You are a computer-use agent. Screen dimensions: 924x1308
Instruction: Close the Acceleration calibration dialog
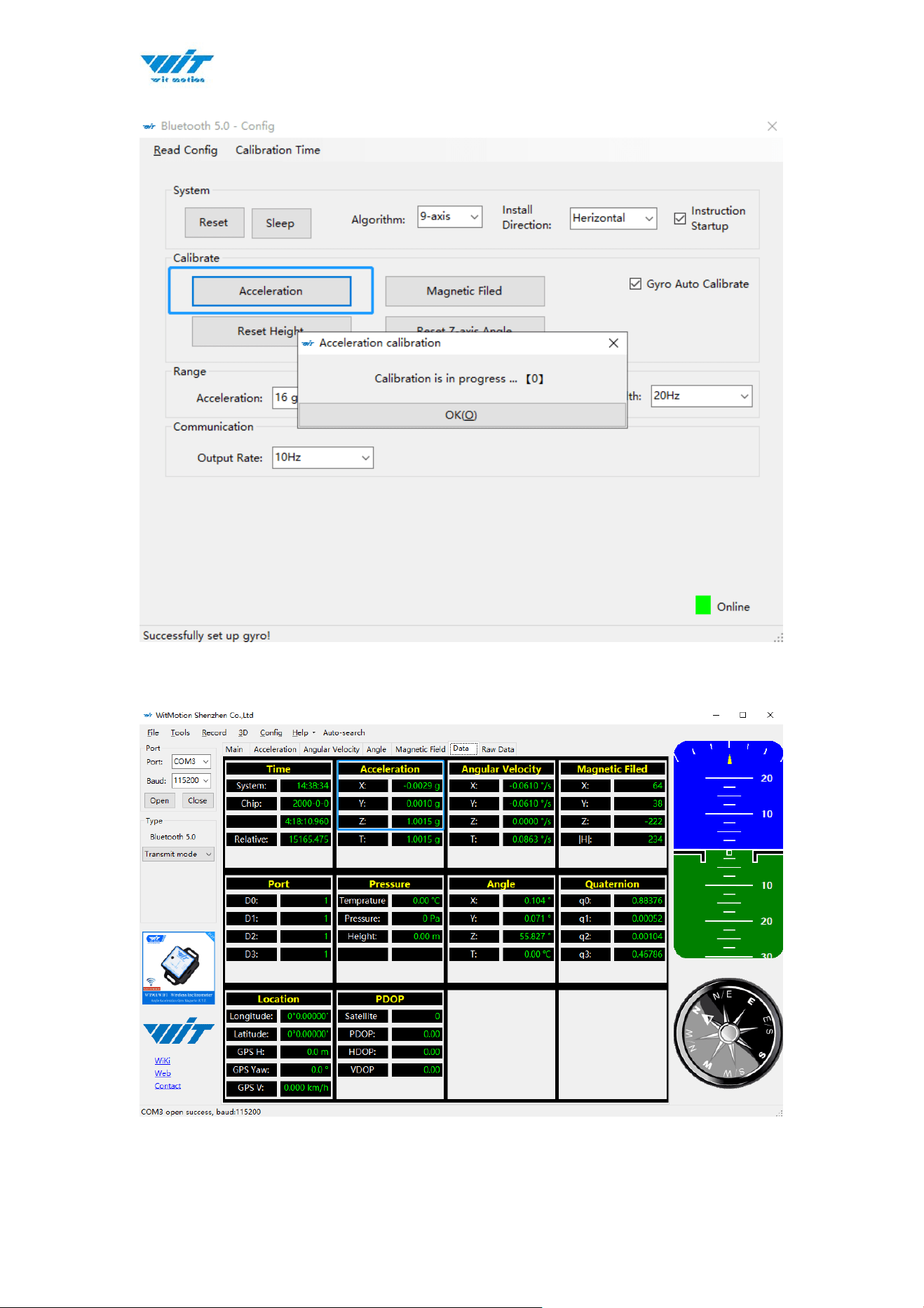coord(613,343)
